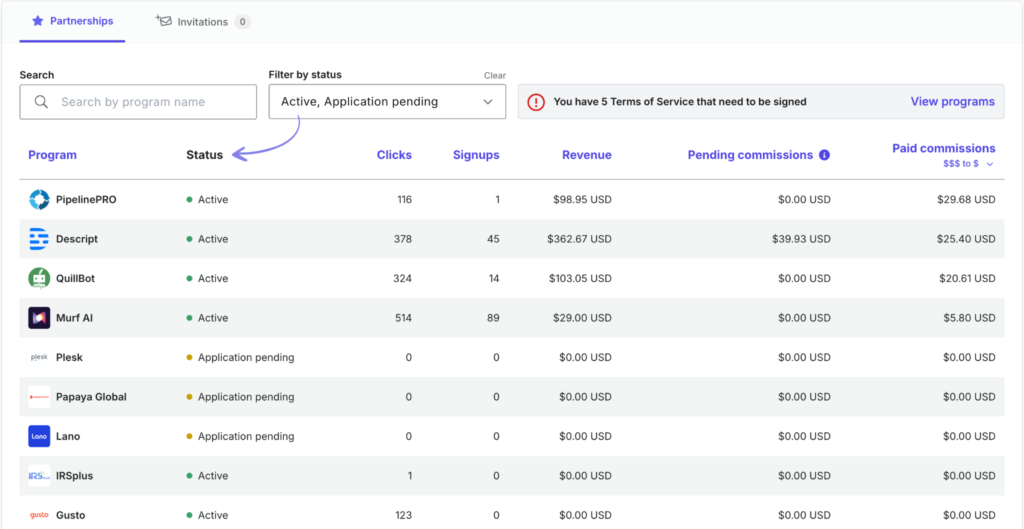This screenshot has width=1024, height=529.
Task: Click the Search by program name field
Action: [x=138, y=102]
